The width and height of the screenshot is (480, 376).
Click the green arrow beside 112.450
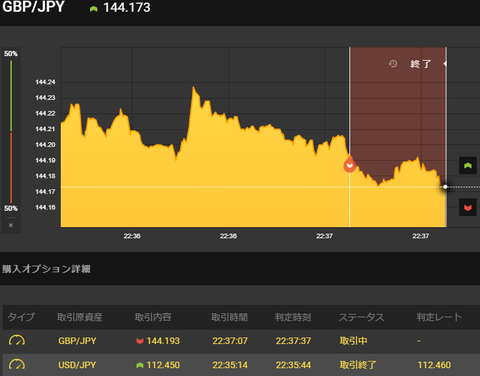tap(140, 365)
